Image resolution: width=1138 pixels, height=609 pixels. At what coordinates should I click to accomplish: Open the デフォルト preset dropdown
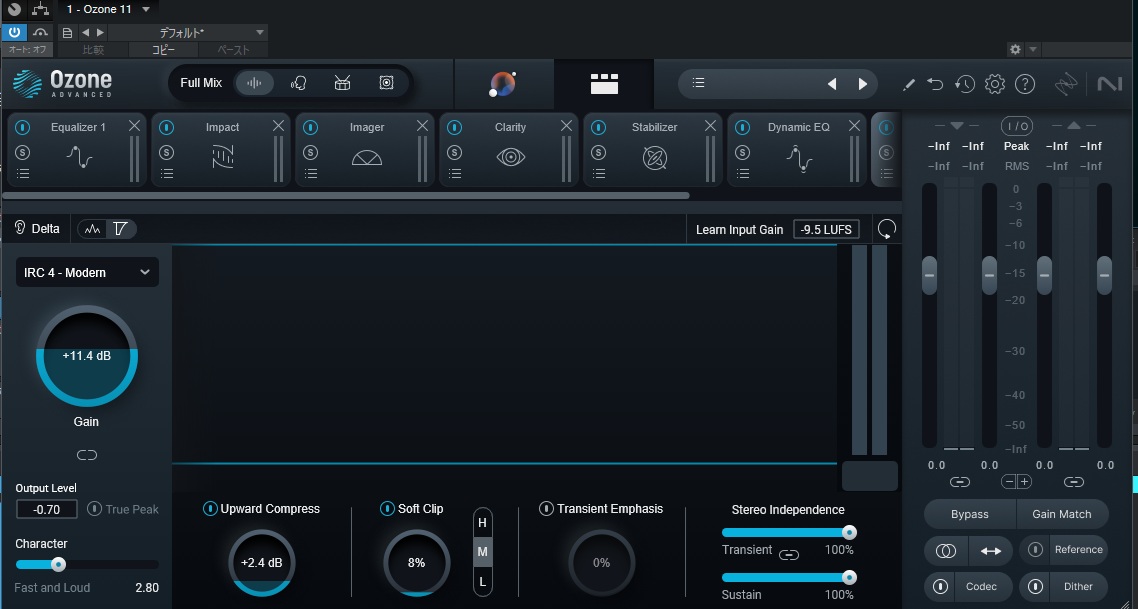187,32
